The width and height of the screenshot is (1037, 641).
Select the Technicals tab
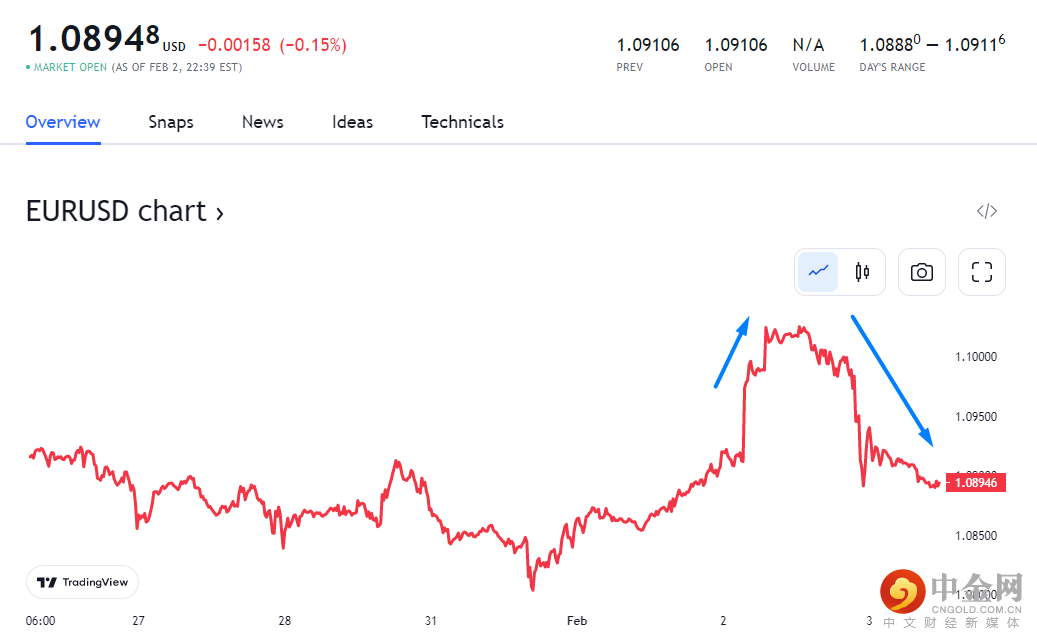click(462, 122)
